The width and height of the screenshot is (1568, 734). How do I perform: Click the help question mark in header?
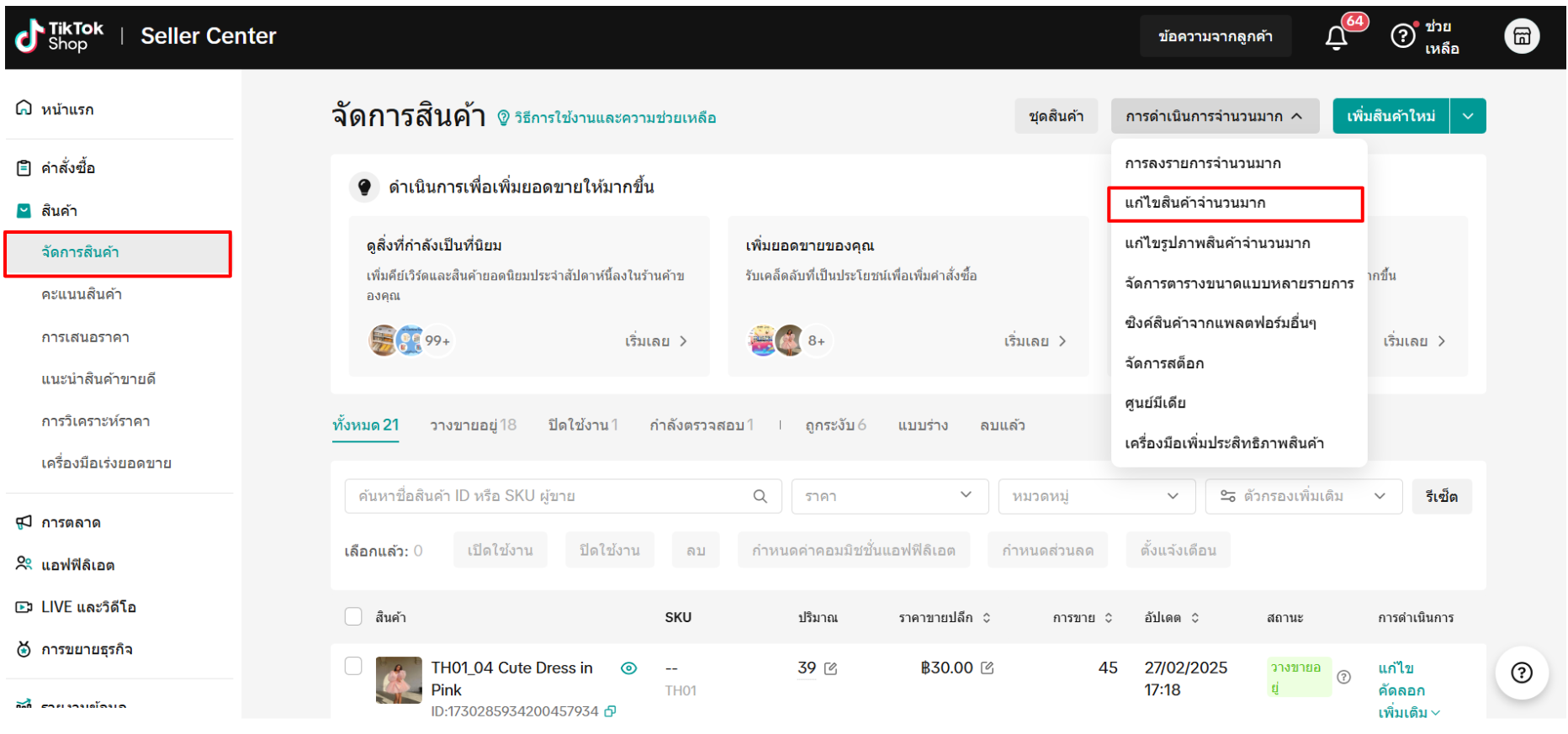(1402, 36)
